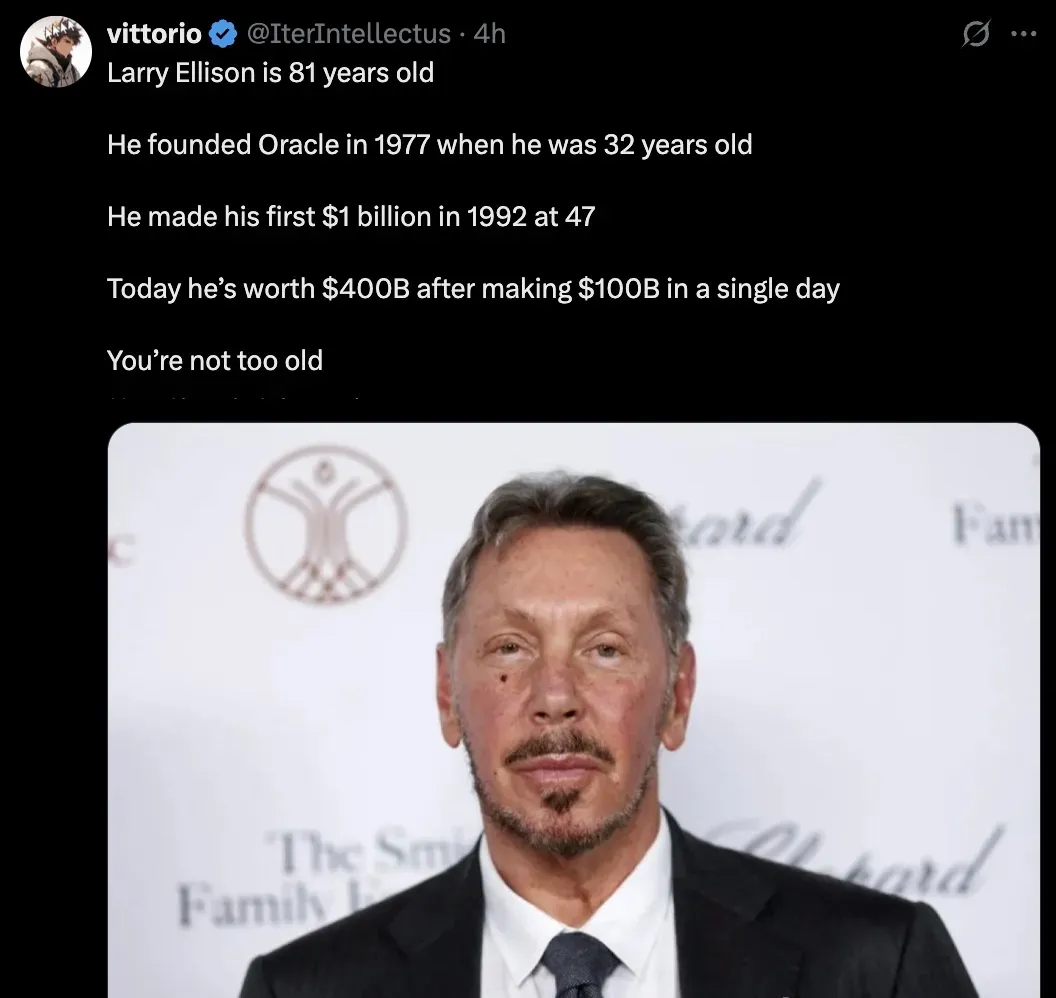Click the '$400B' net worth line
The width and height of the screenshot is (1056, 998).
click(x=473, y=288)
